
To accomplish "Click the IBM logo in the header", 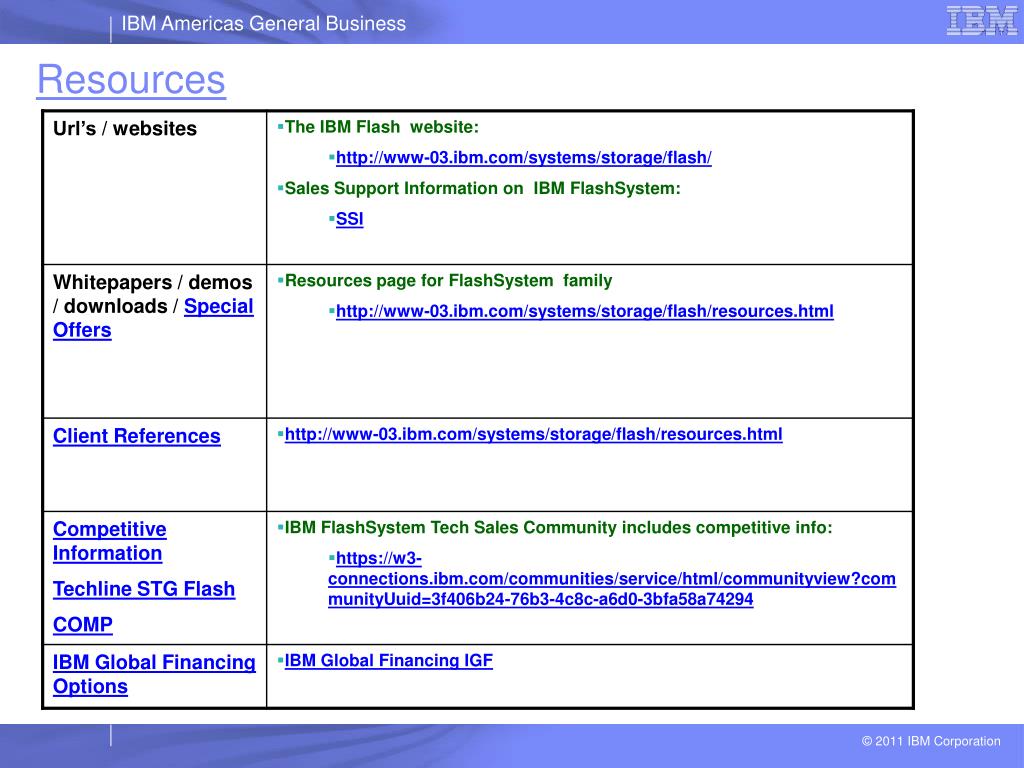I will tap(982, 21).
